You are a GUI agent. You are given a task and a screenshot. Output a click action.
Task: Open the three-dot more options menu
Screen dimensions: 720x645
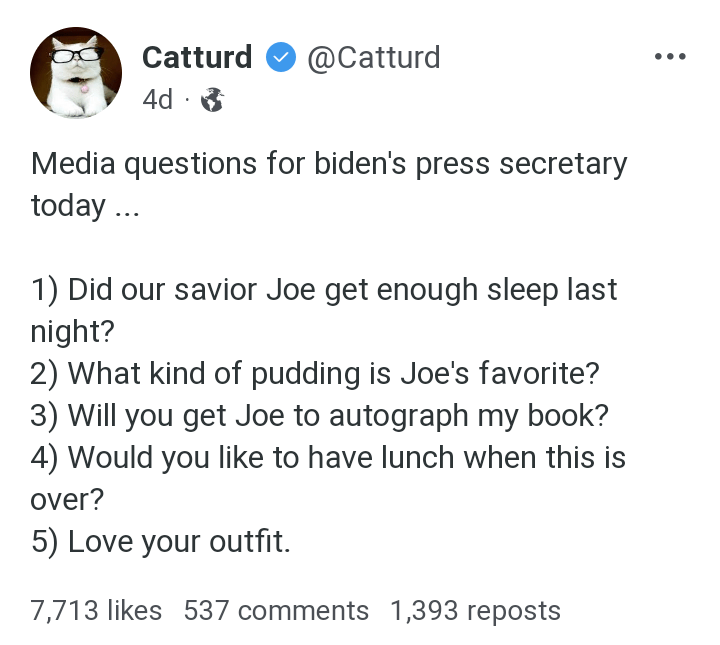click(x=669, y=57)
